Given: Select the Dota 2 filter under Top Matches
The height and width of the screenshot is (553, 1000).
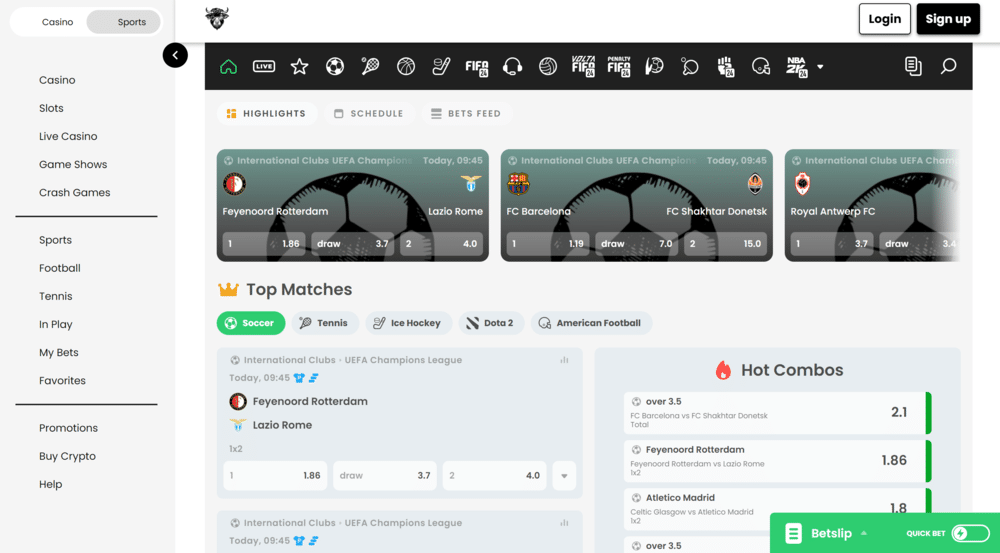Looking at the screenshot, I should 491,323.
